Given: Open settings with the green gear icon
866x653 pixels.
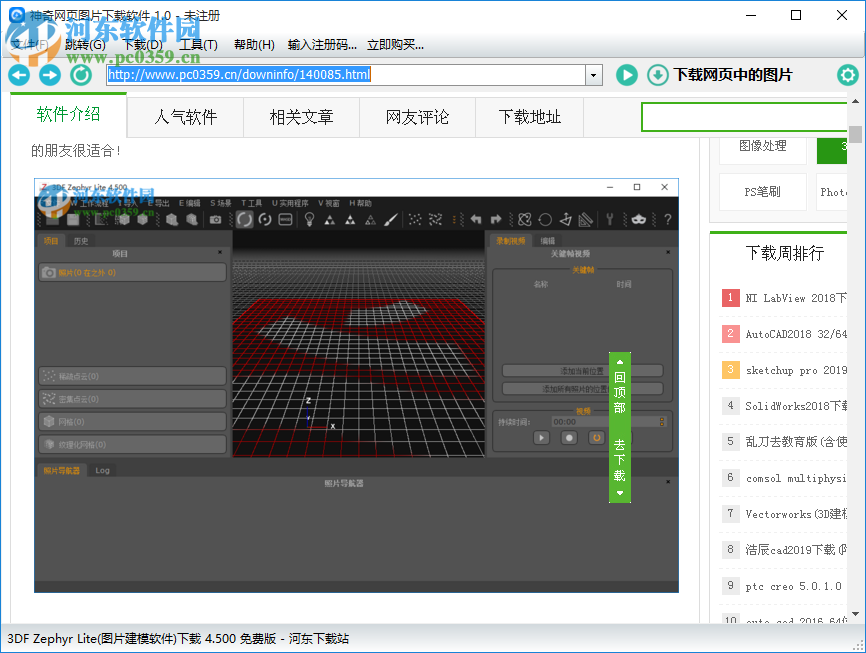Looking at the screenshot, I should point(848,75).
